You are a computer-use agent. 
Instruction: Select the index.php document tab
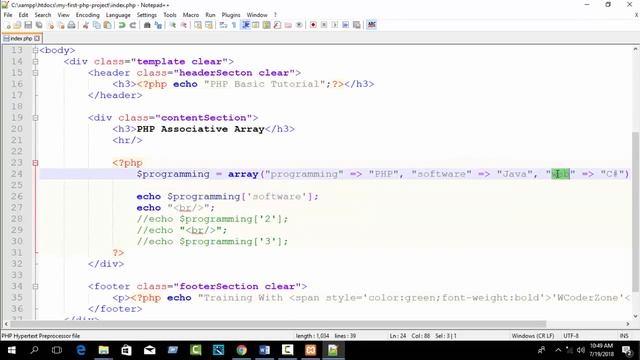pos(21,38)
